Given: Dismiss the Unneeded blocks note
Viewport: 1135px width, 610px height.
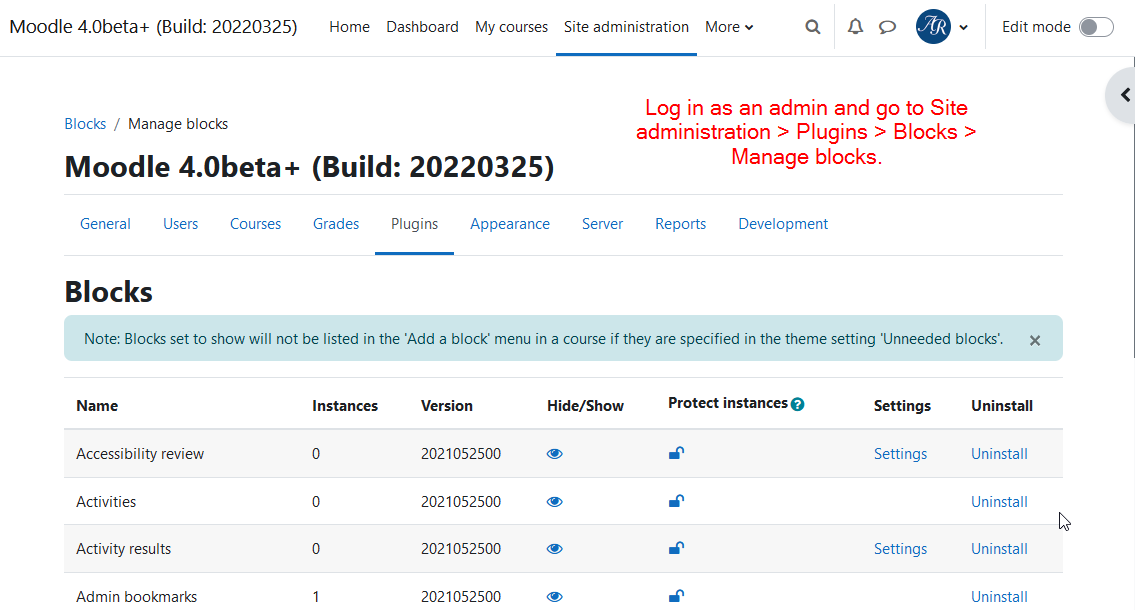Looking at the screenshot, I should pos(1035,340).
